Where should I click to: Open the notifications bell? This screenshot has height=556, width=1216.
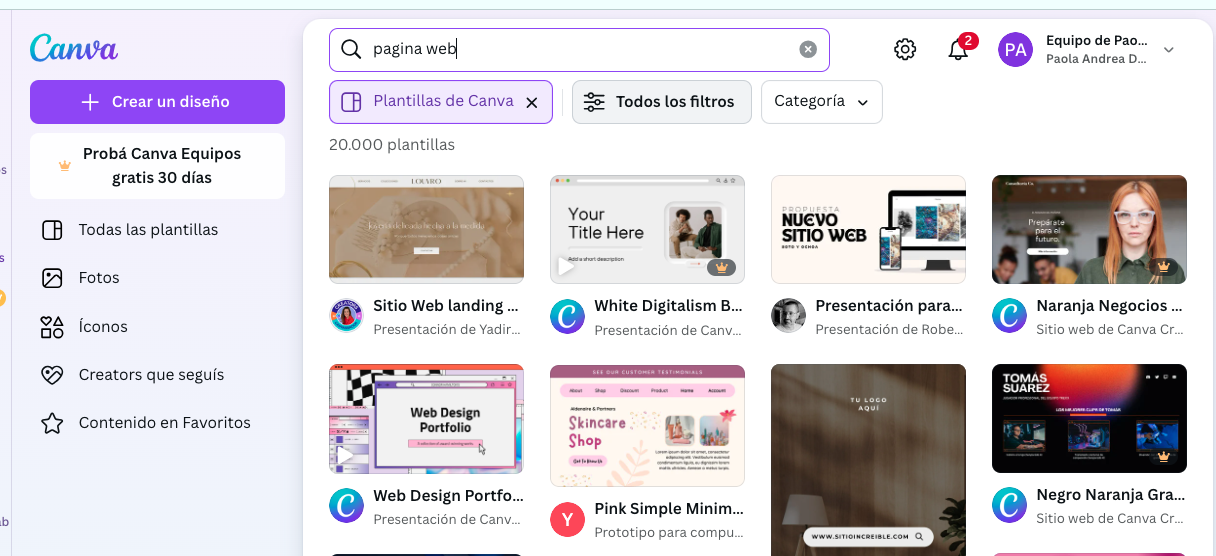click(958, 50)
